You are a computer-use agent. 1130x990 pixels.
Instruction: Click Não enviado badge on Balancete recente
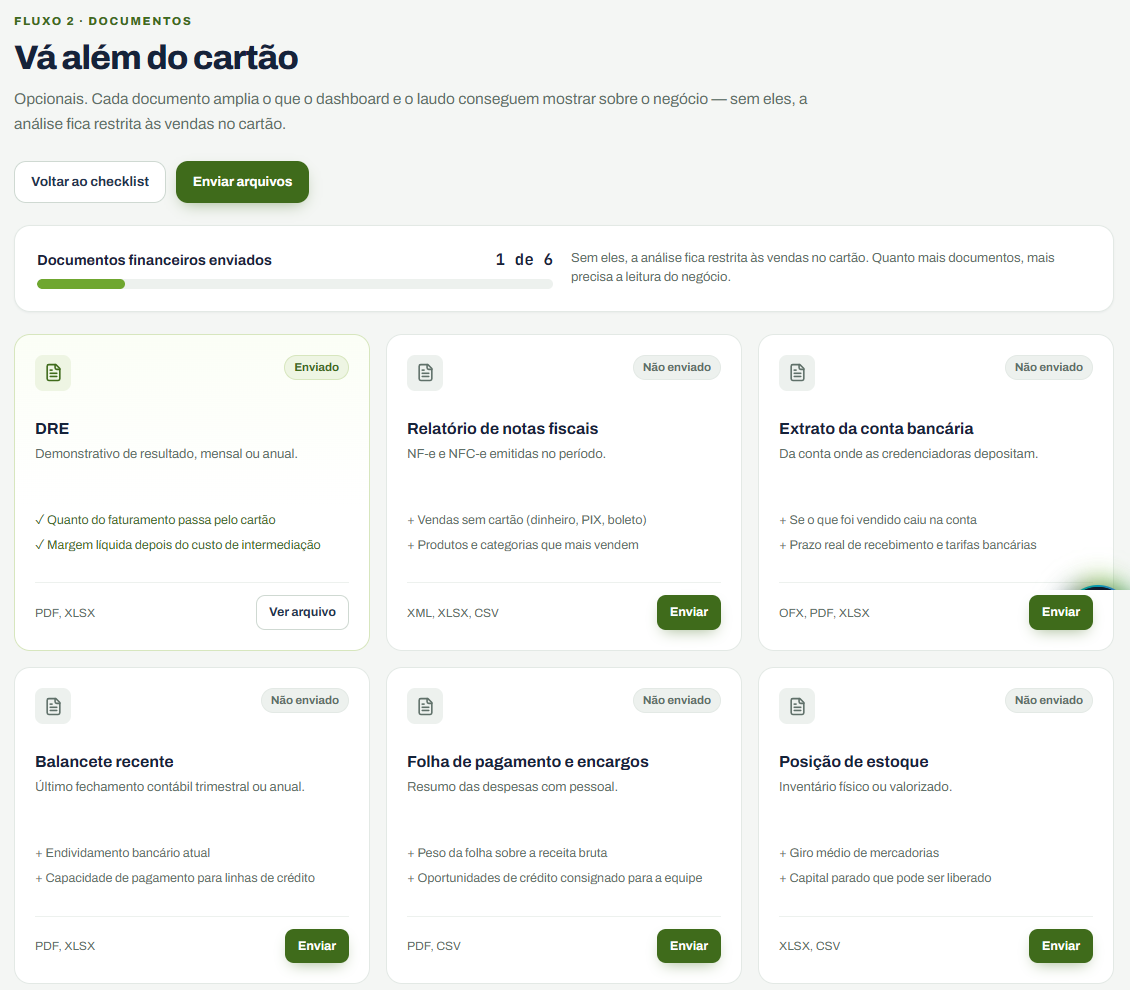(x=305, y=700)
